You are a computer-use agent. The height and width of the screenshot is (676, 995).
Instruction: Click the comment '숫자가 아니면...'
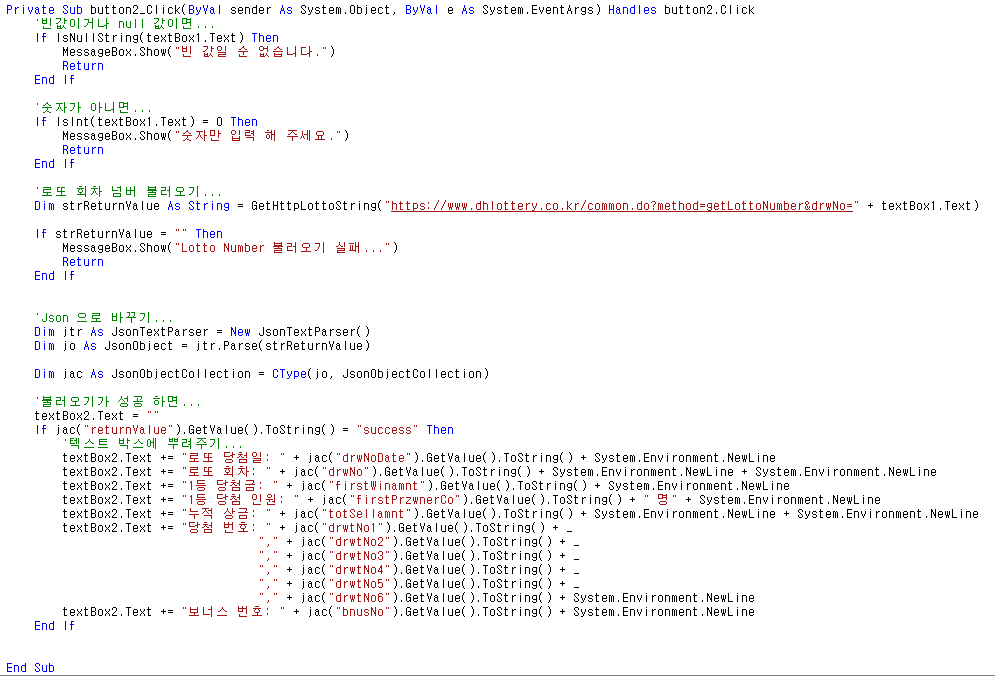(x=93, y=108)
